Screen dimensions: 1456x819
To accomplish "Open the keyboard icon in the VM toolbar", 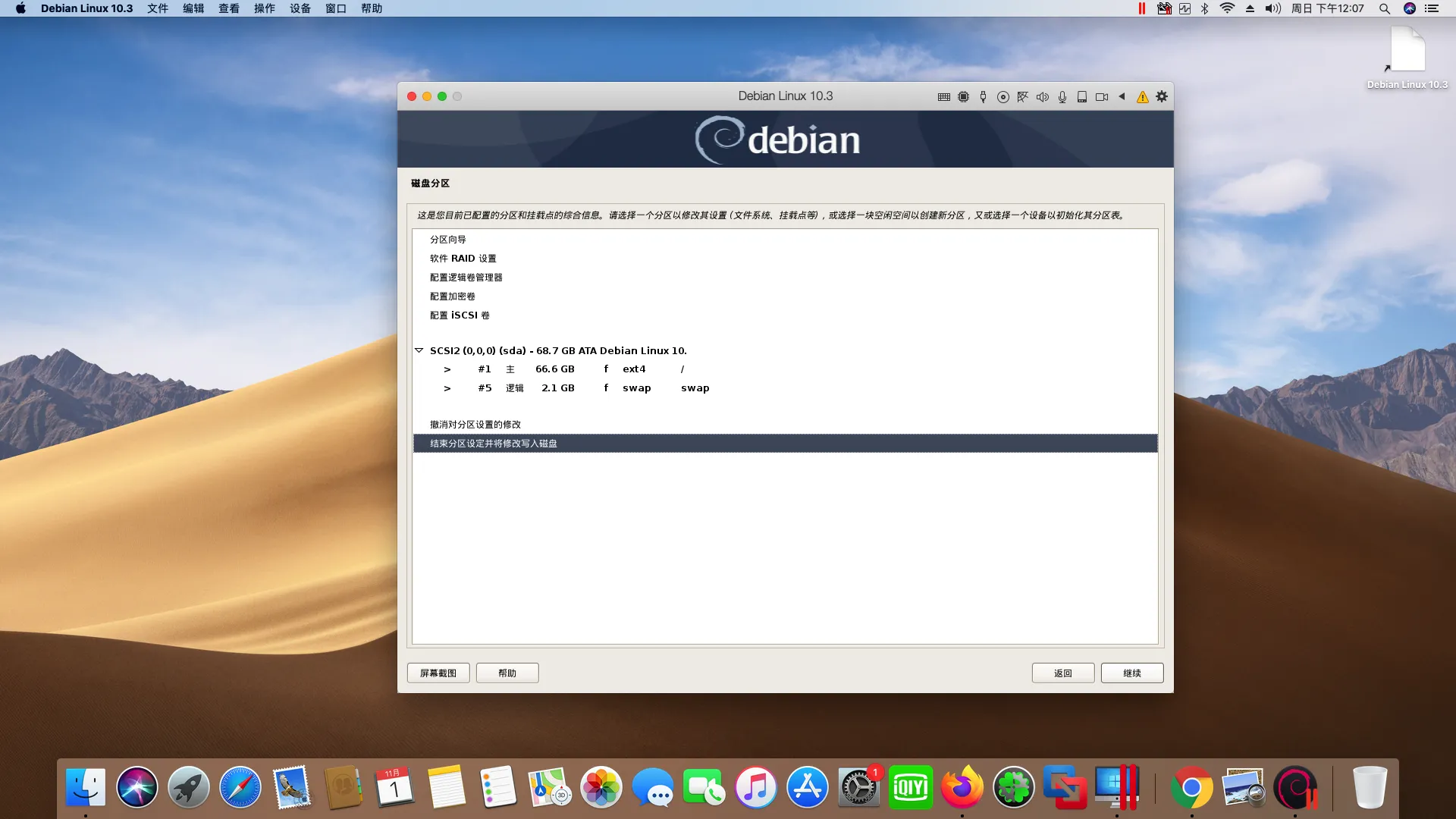I will coord(943,97).
